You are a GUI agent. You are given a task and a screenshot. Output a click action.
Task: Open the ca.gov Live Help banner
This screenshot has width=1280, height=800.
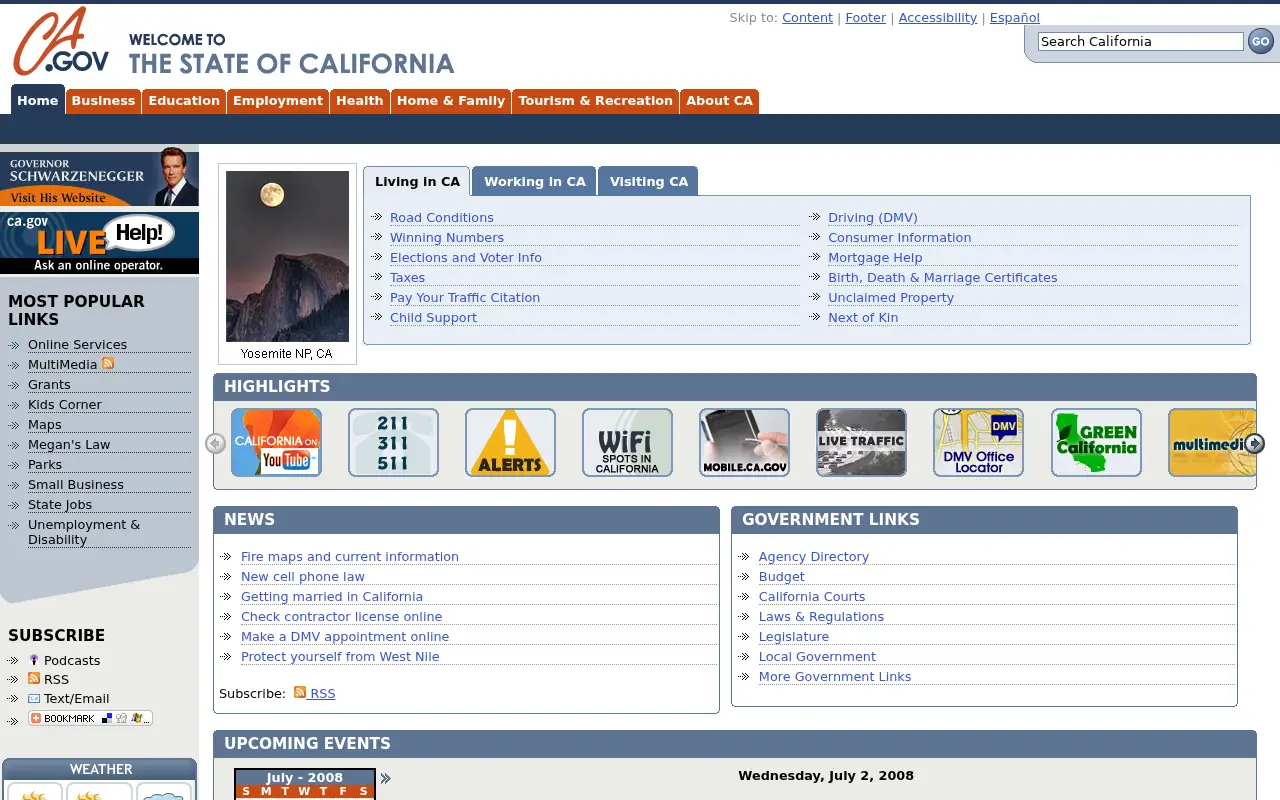99,243
